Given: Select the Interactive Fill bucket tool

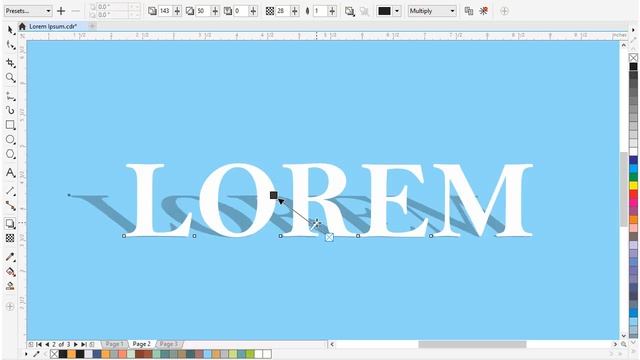Looking at the screenshot, I should coord(10,271).
